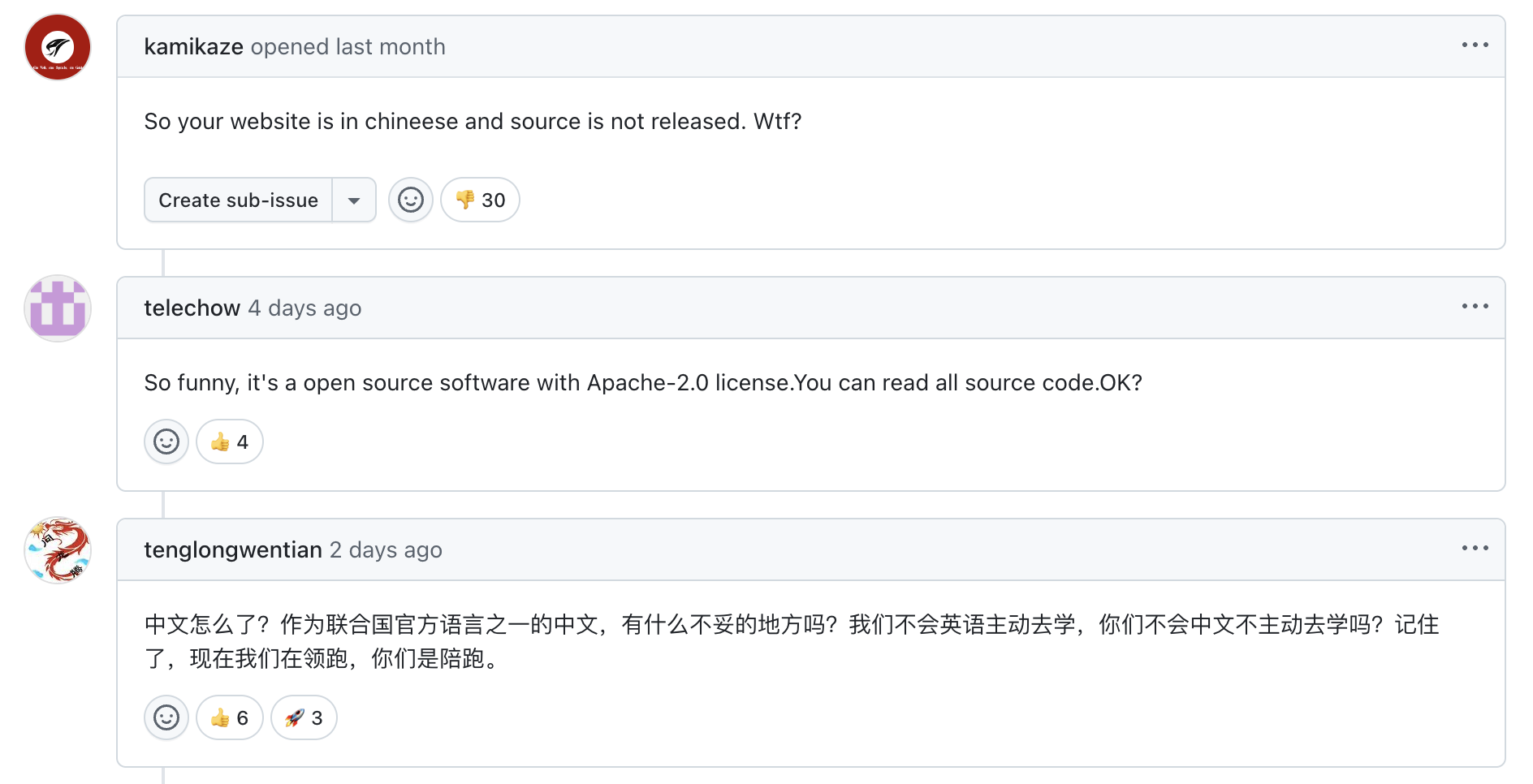The image size is (1533, 784).
Task: Expand the Create sub-issue dropdown arrow
Action: tap(354, 200)
